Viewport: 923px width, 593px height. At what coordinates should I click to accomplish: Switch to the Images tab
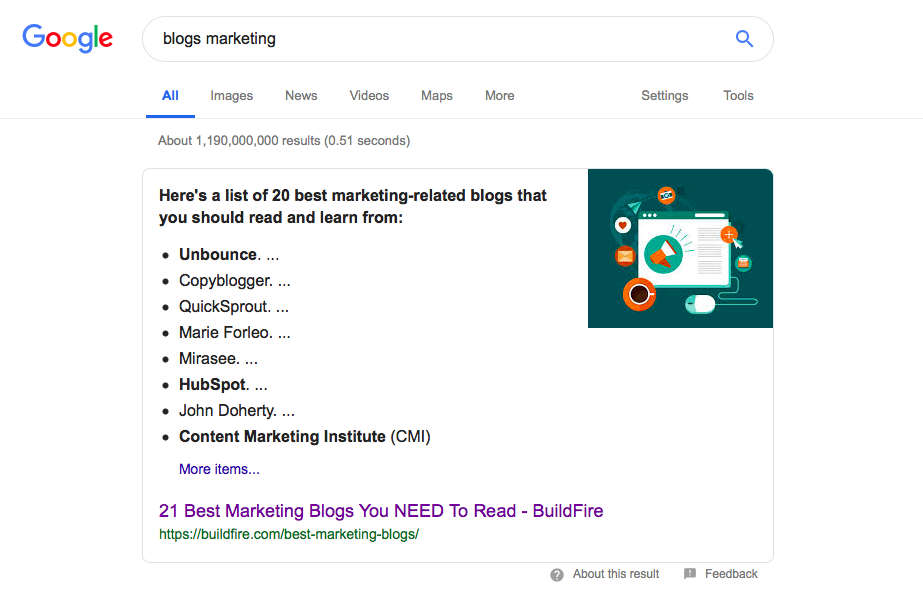tap(231, 95)
